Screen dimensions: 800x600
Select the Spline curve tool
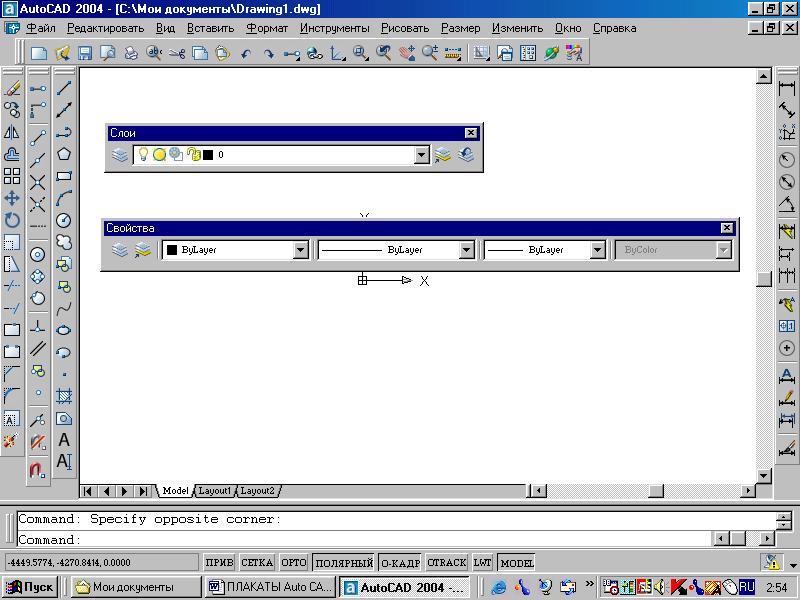pos(64,308)
